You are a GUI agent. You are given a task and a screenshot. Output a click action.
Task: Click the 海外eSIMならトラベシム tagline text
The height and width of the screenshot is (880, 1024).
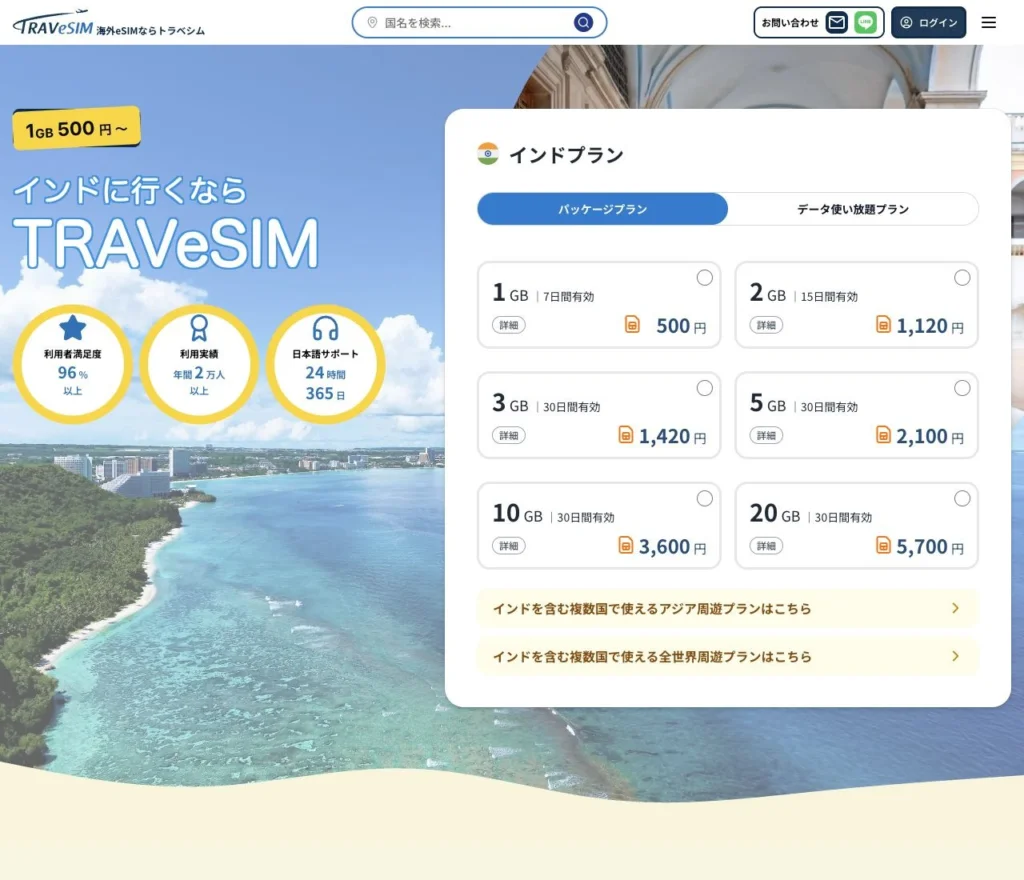[151, 31]
